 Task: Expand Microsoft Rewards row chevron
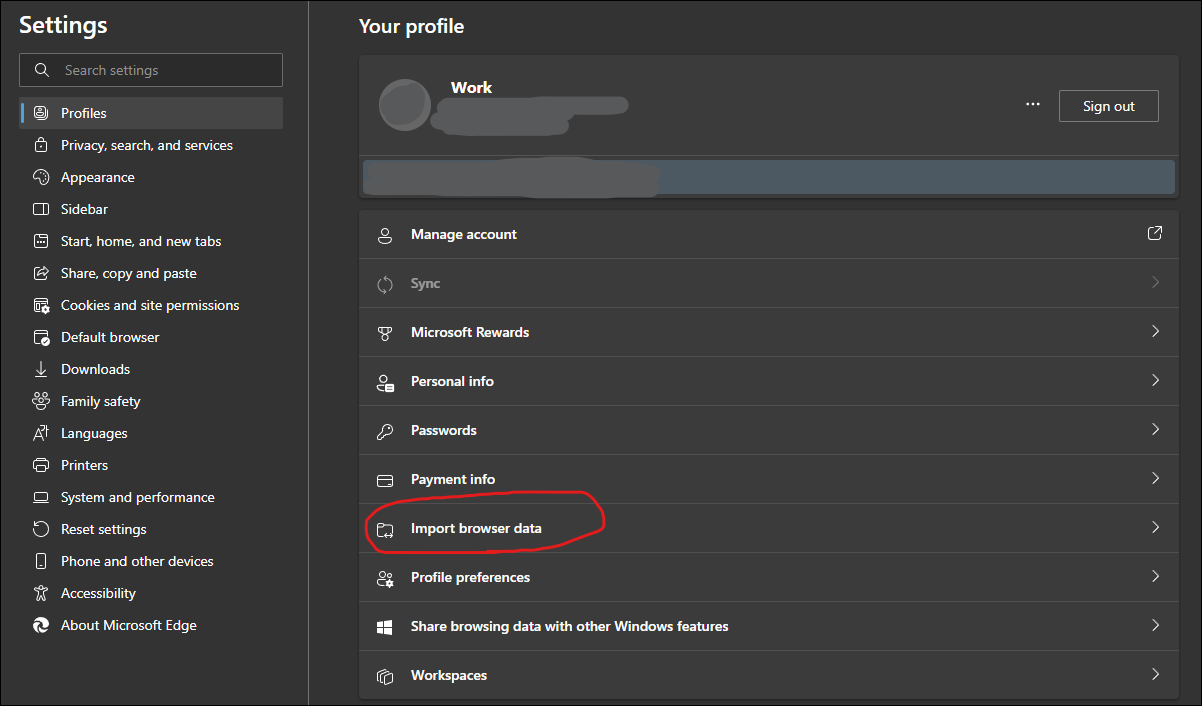1155,331
